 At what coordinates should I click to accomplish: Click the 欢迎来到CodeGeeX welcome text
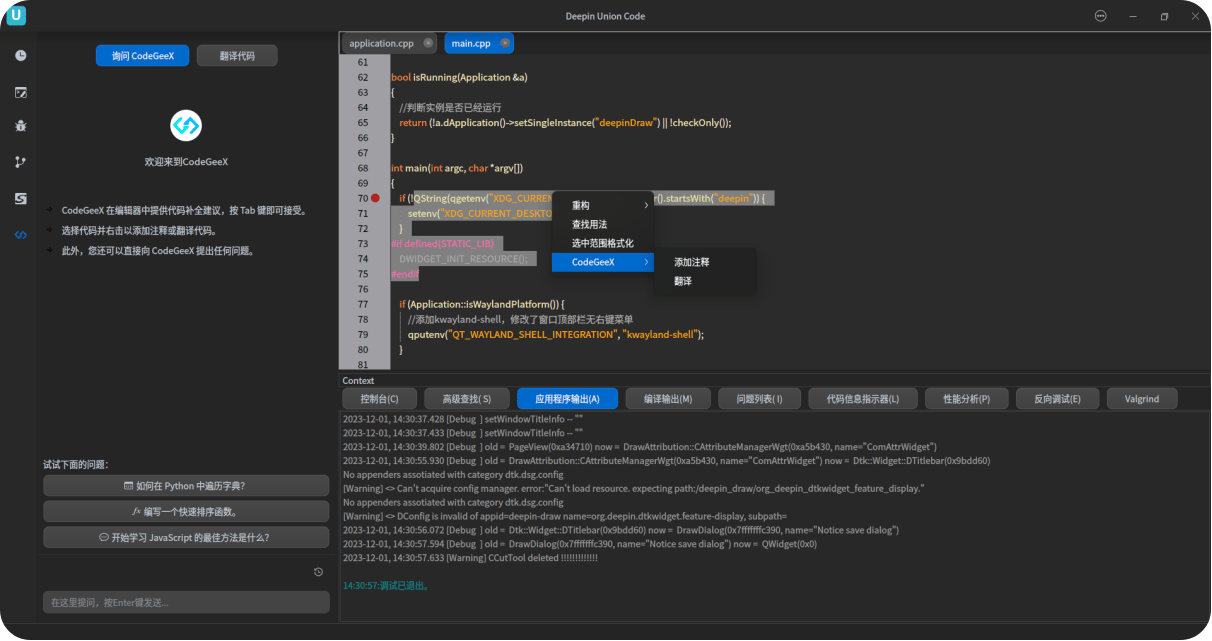tap(186, 161)
